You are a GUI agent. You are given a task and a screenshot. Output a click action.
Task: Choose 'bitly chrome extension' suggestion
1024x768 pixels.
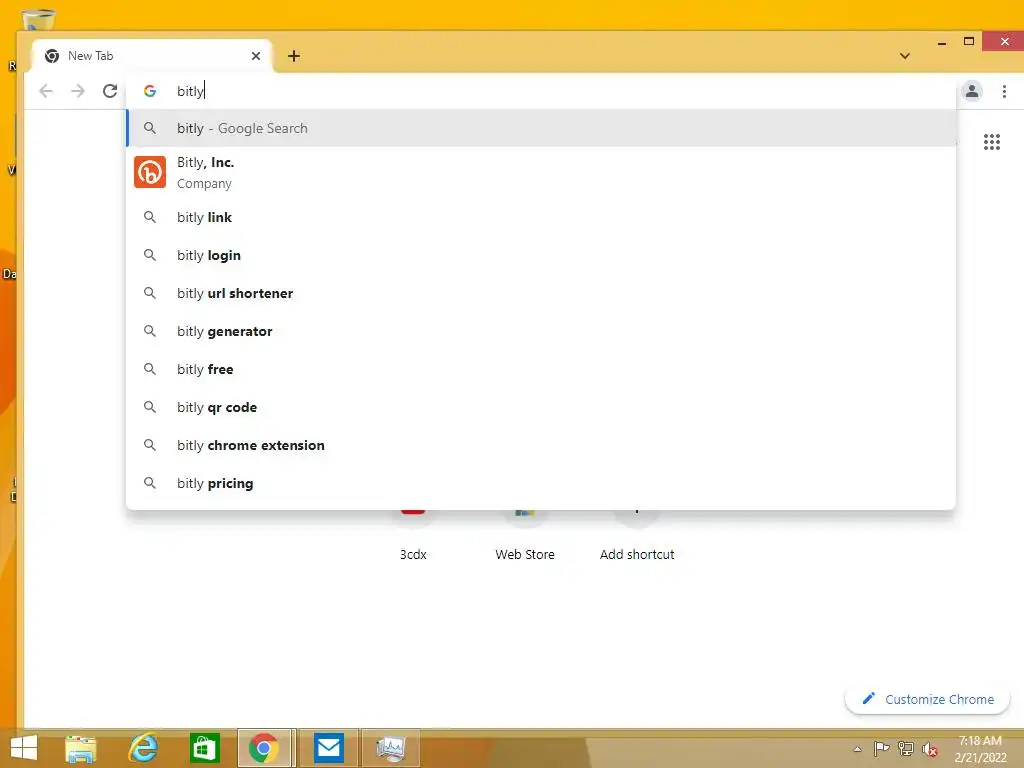pyautogui.click(x=541, y=445)
